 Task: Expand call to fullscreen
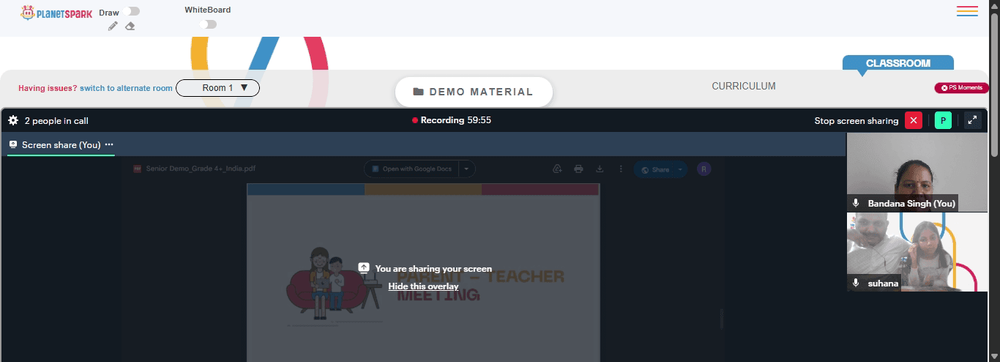pos(973,120)
